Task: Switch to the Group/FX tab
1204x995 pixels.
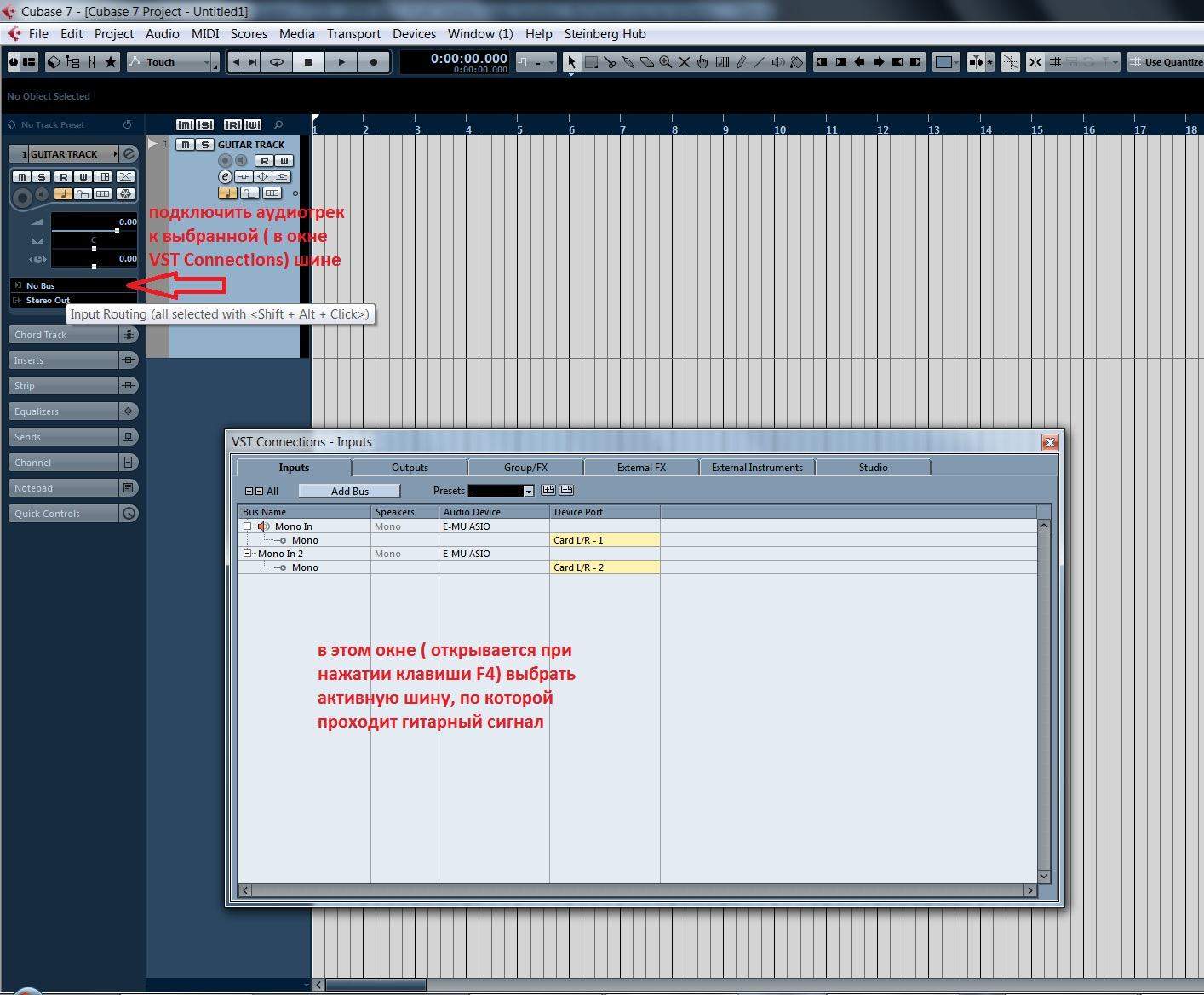Action: click(525, 468)
